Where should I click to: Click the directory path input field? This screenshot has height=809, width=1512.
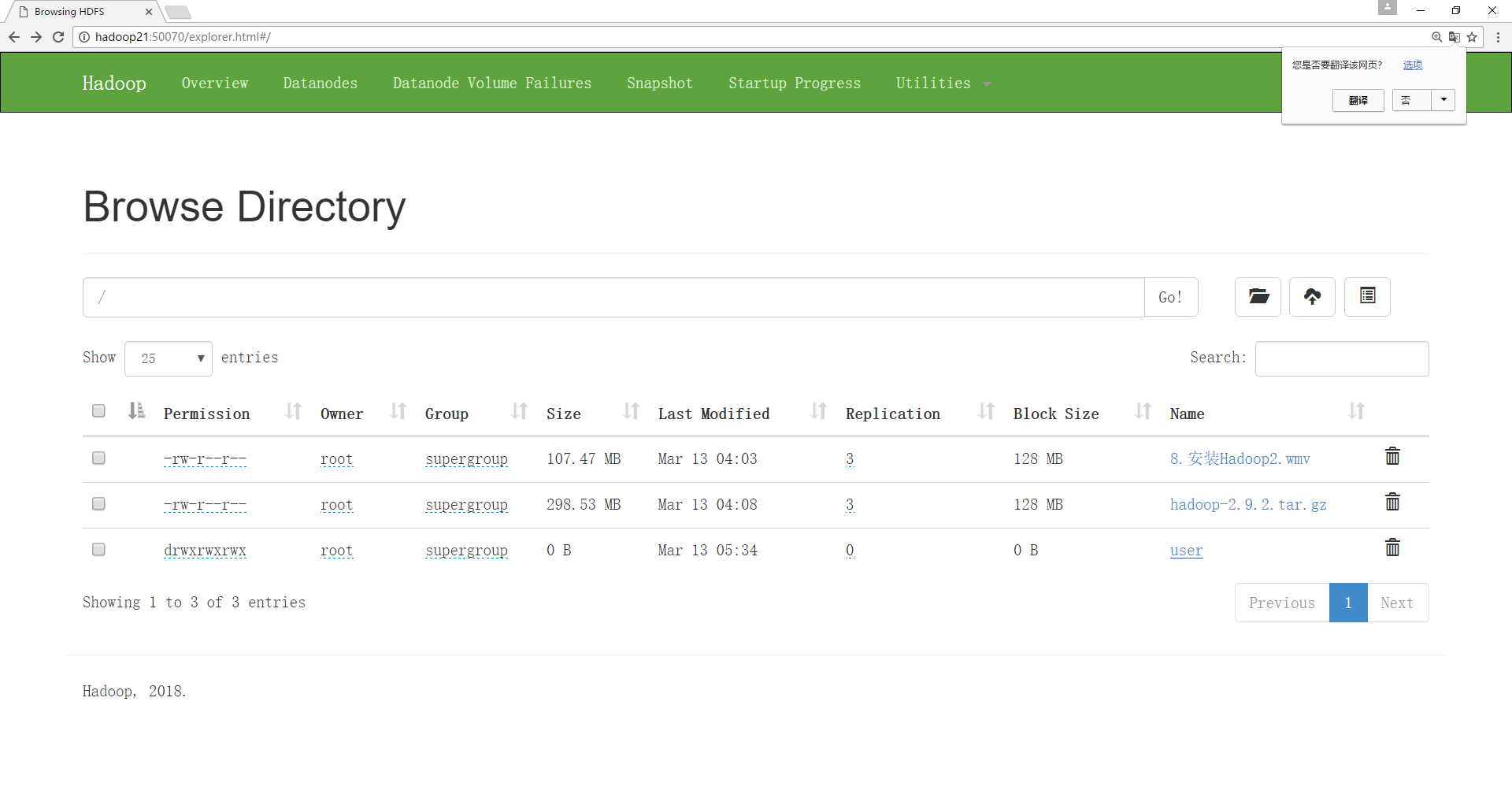(613, 297)
